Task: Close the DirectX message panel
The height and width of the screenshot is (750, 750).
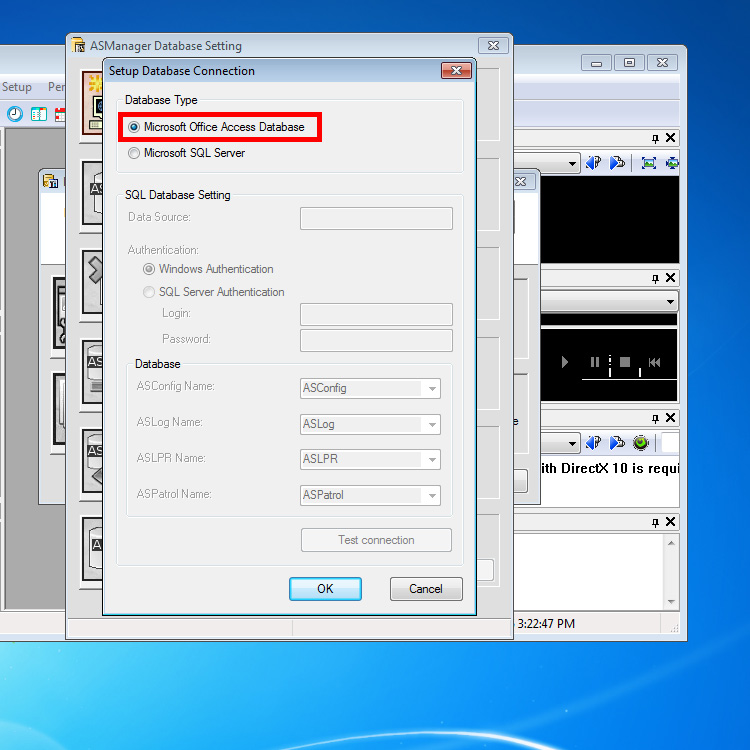Action: (671, 418)
